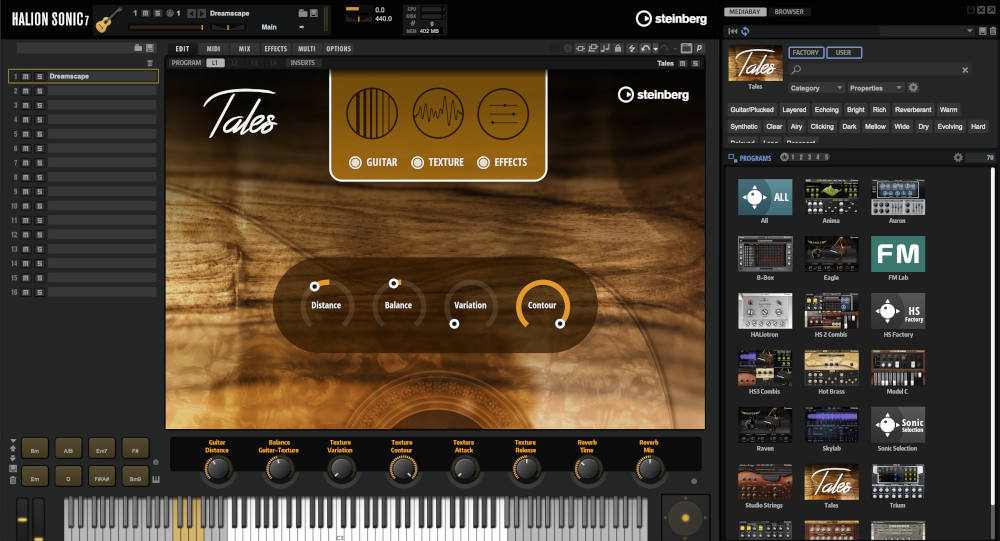Open the results list settings gear
The width and height of the screenshot is (1000, 541).
pyautogui.click(x=957, y=157)
